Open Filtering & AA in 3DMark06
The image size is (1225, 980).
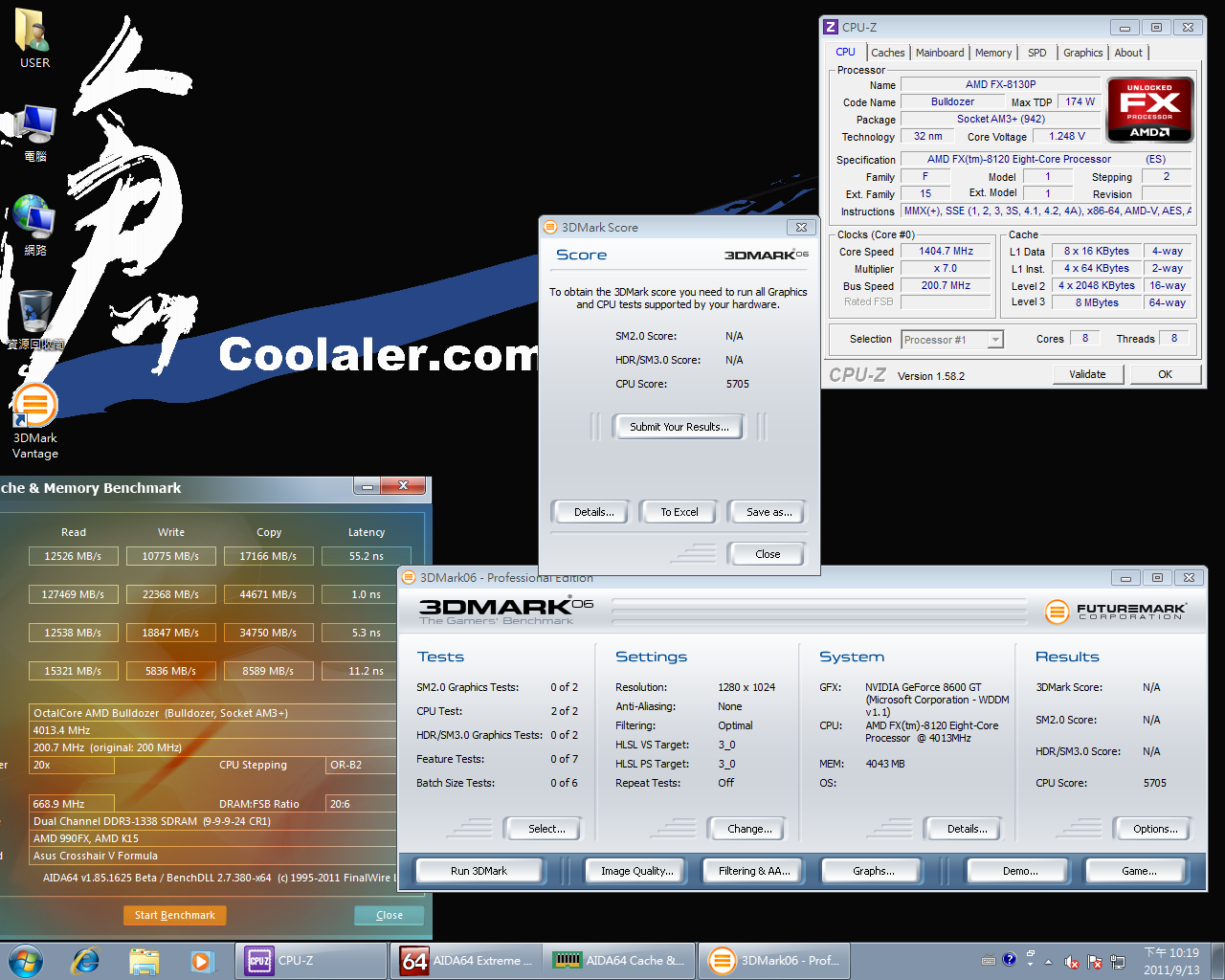754,871
